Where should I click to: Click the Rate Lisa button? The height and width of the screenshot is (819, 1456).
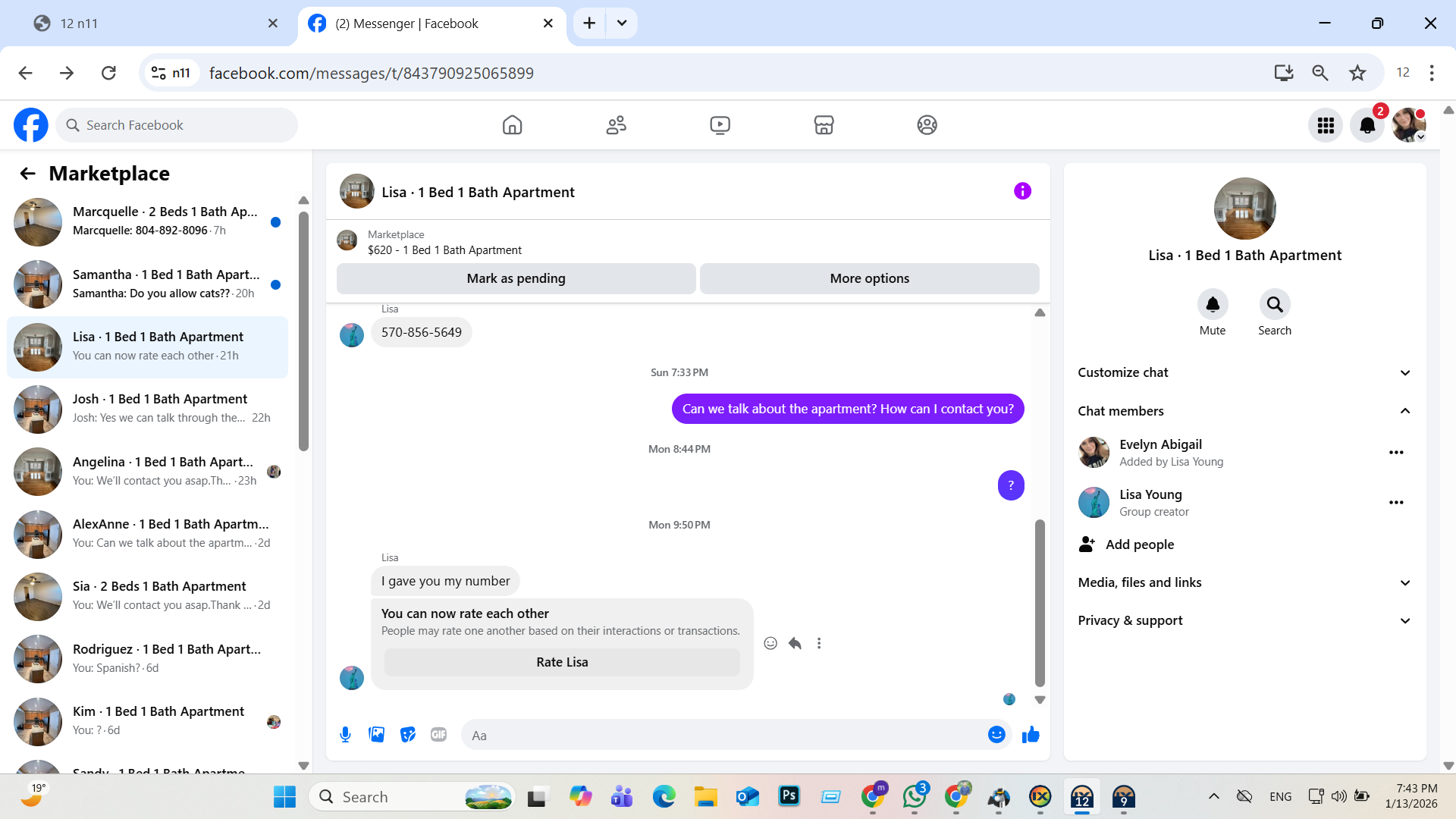562,662
